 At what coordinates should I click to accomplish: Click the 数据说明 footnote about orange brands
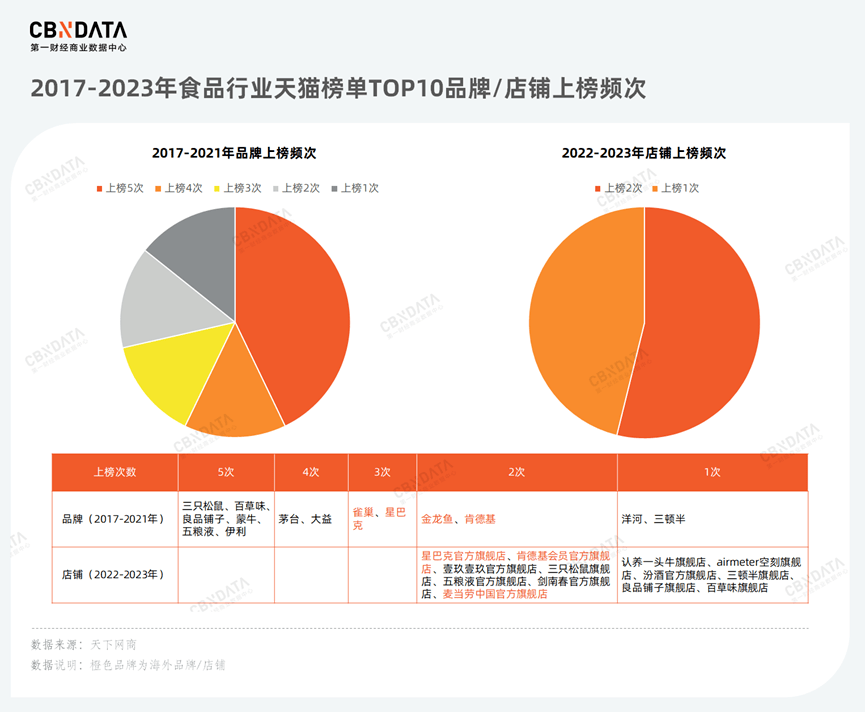click(128, 665)
